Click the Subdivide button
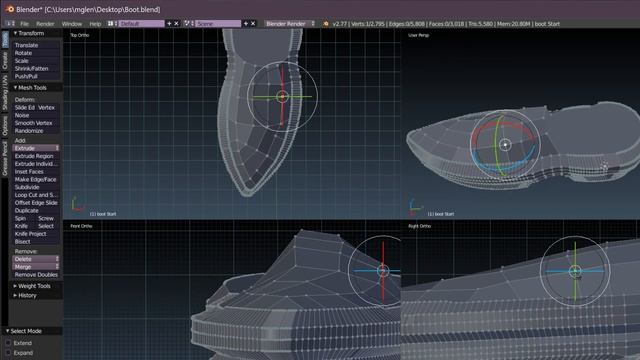The height and width of the screenshot is (360, 640). (36, 187)
